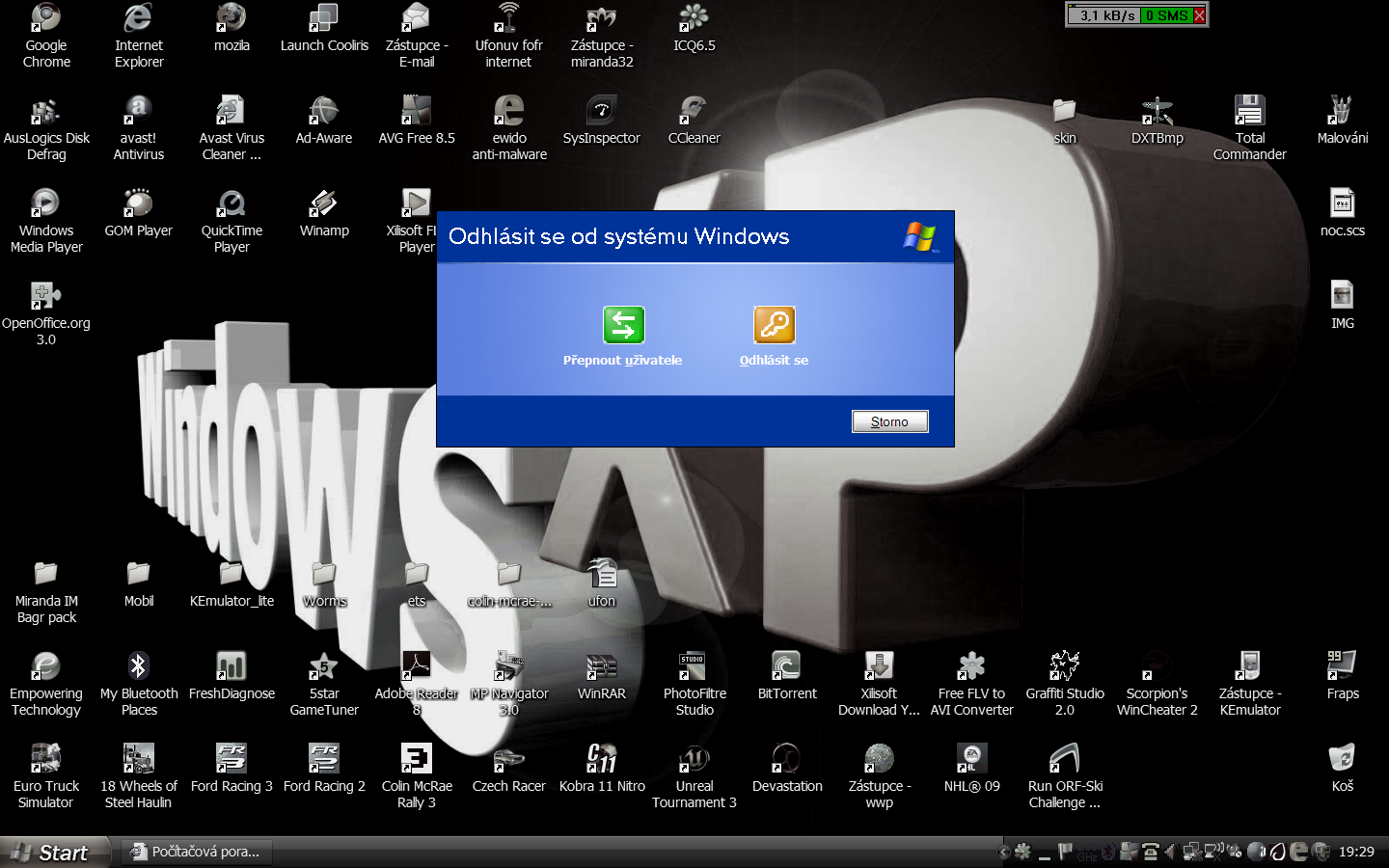This screenshot has width=1389, height=868.
Task: Select the SysInspector desktop icon
Action: (x=602, y=111)
